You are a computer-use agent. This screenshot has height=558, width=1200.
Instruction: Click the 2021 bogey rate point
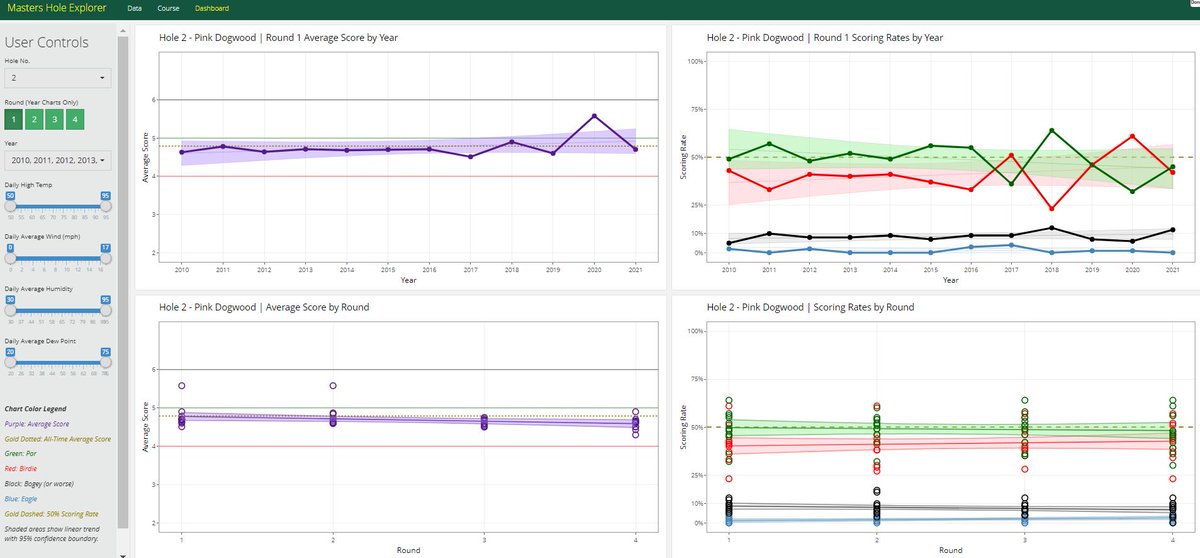click(x=1172, y=230)
